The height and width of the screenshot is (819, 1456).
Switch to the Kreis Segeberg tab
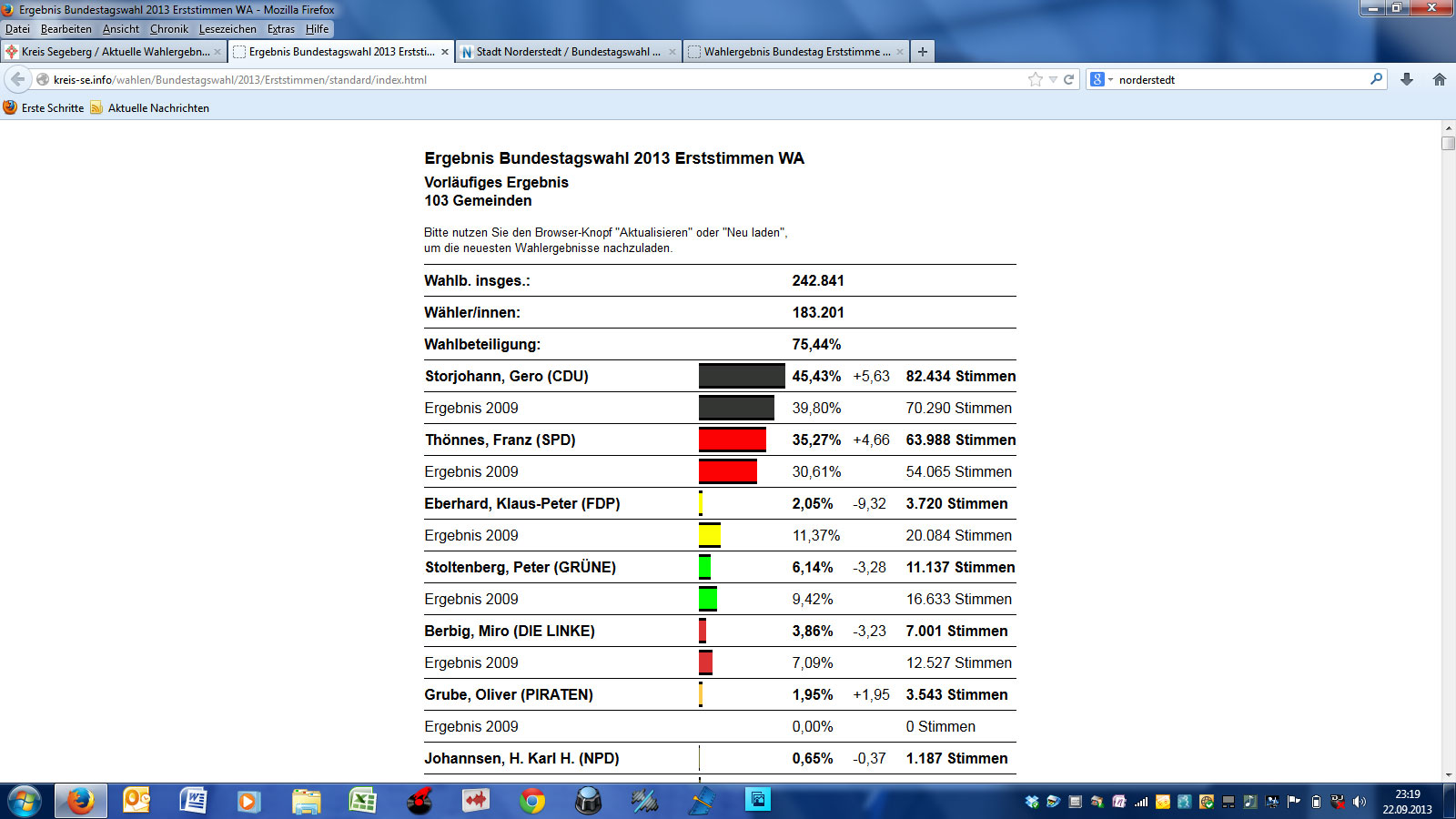tap(114, 52)
